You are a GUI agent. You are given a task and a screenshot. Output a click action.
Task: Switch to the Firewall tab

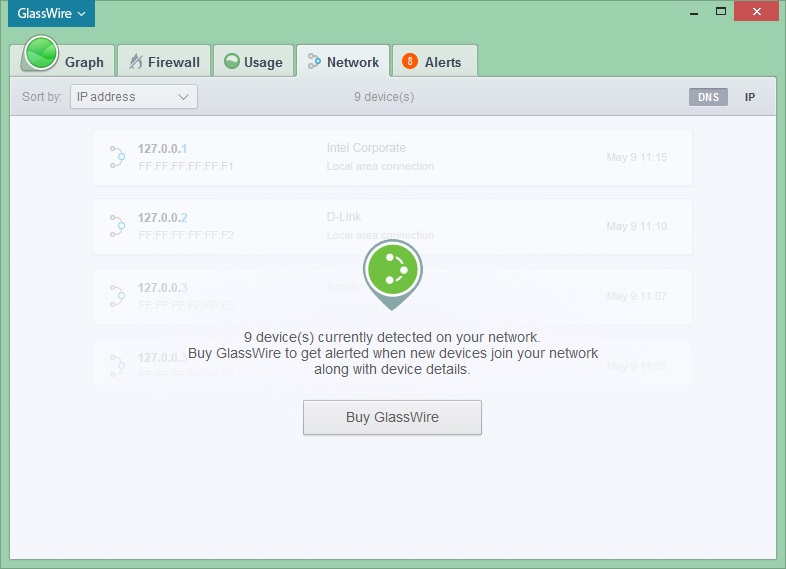point(164,62)
